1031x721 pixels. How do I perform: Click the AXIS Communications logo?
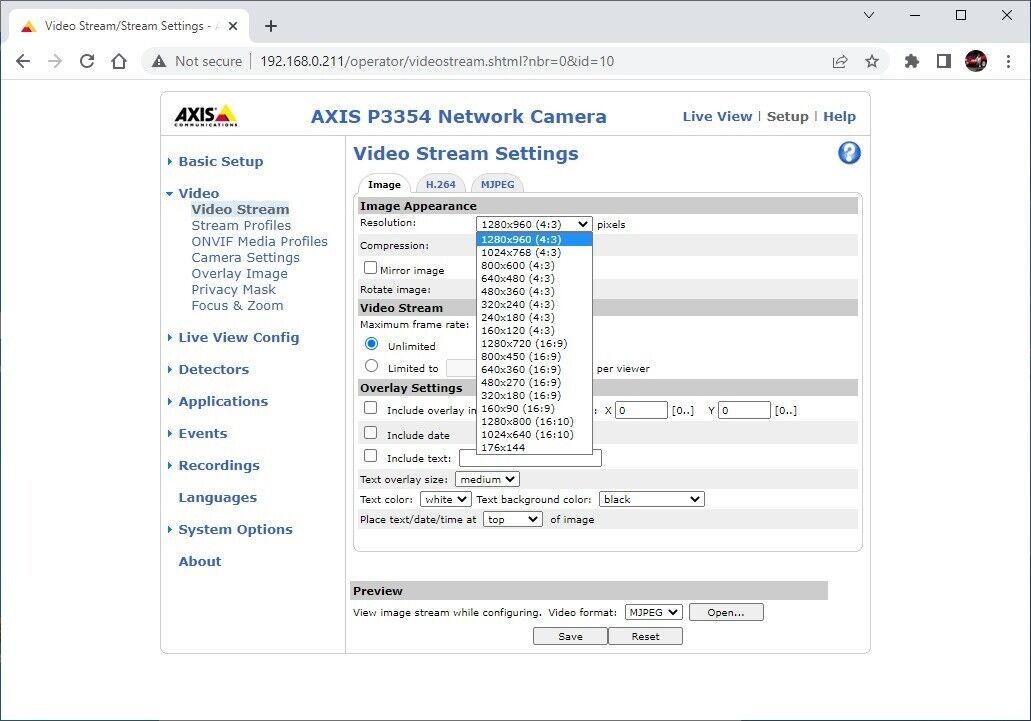point(206,116)
